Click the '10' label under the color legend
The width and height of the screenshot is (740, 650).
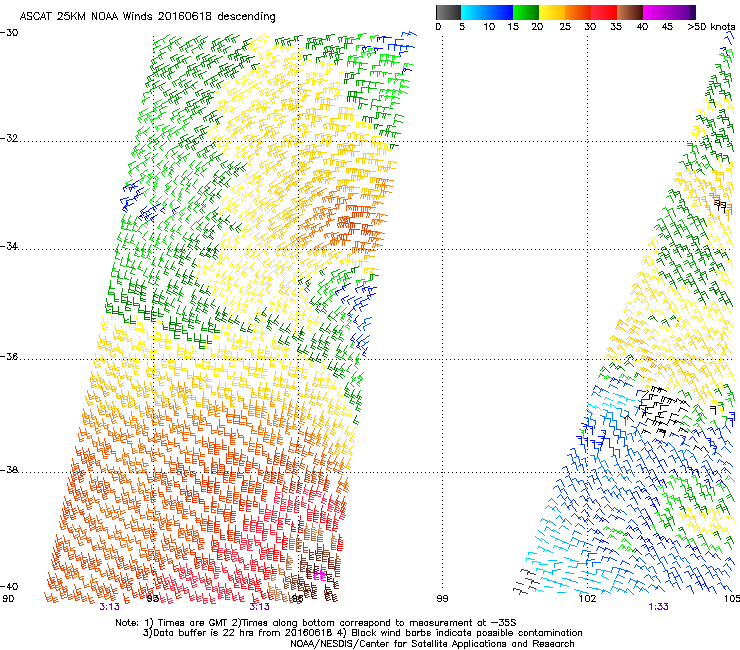(489, 27)
